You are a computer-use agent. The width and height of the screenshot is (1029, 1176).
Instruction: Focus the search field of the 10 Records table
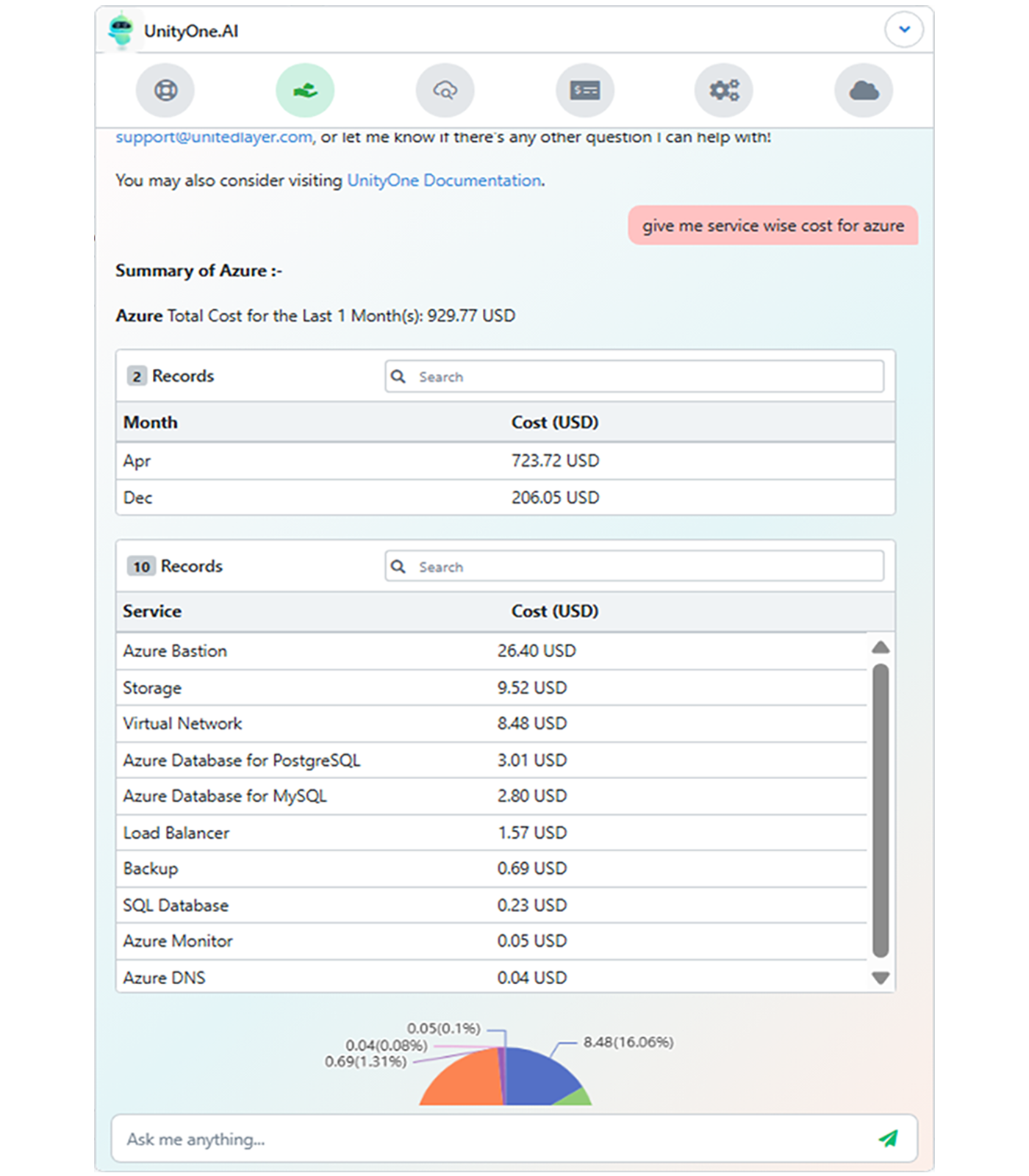click(x=634, y=567)
